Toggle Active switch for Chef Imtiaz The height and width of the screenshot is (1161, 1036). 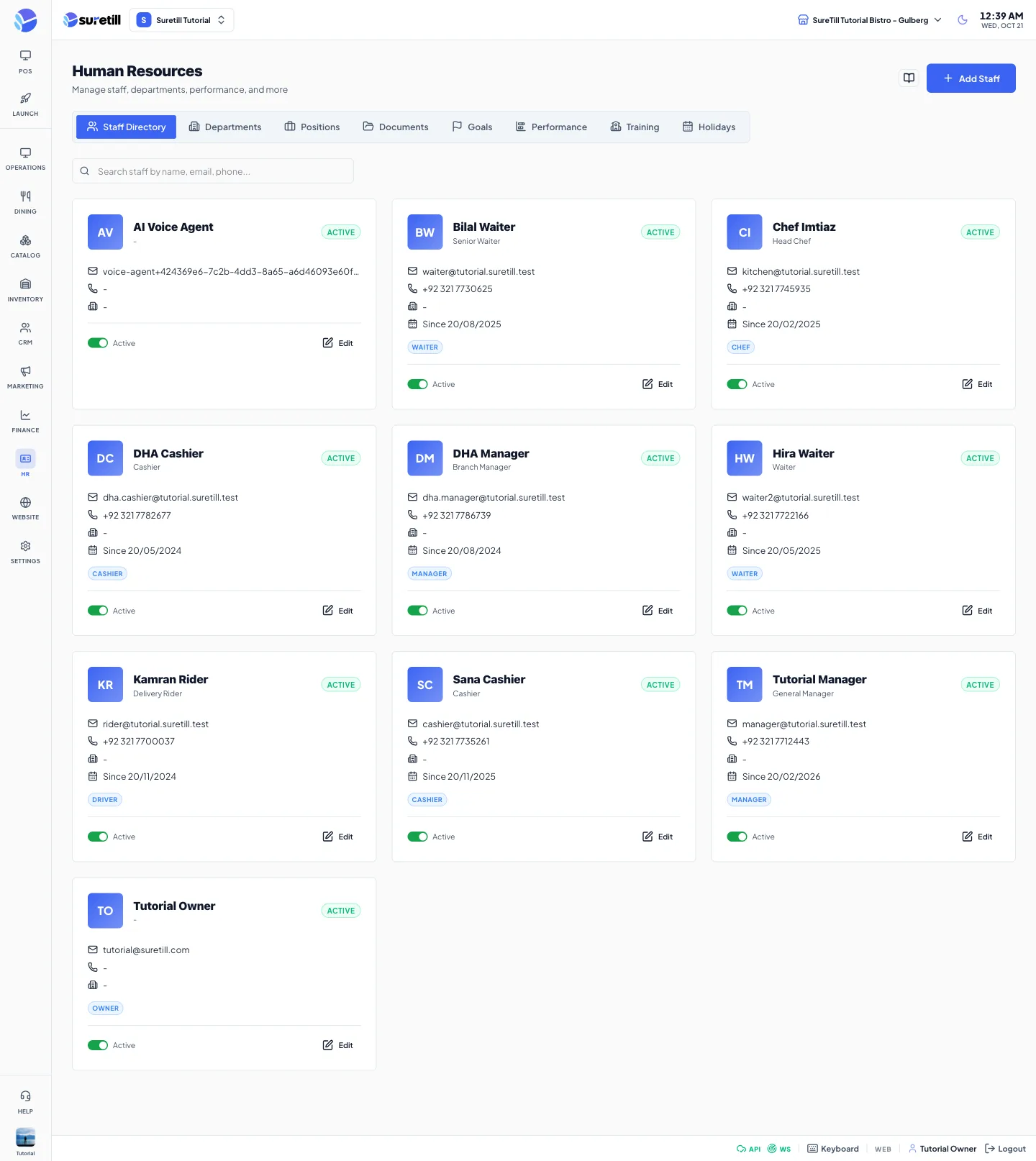(737, 384)
